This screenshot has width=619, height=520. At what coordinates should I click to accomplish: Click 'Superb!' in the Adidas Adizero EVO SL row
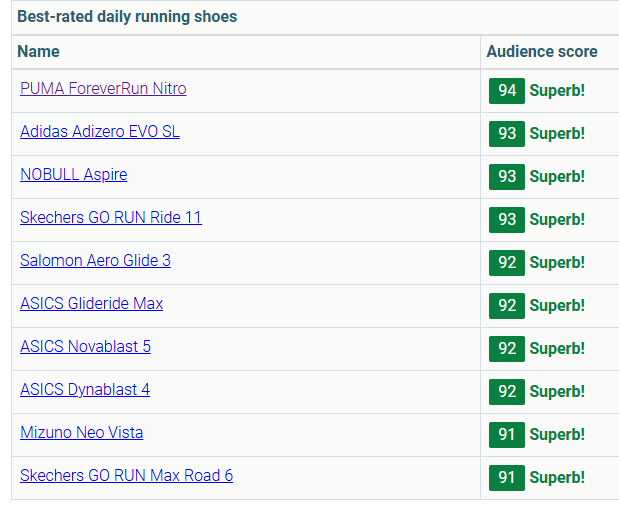click(557, 134)
